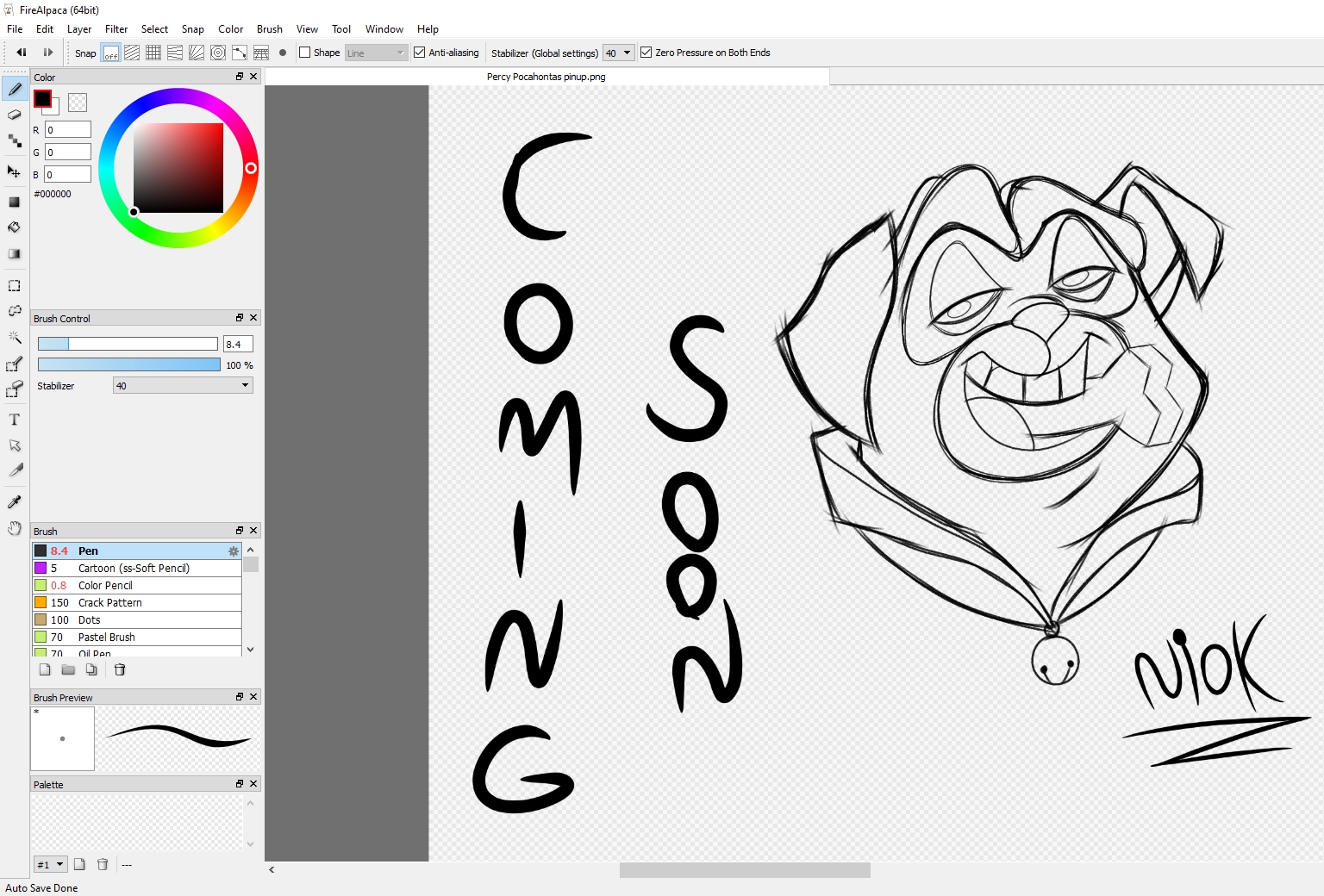
Task: Open the Snap menu
Action: tap(193, 29)
